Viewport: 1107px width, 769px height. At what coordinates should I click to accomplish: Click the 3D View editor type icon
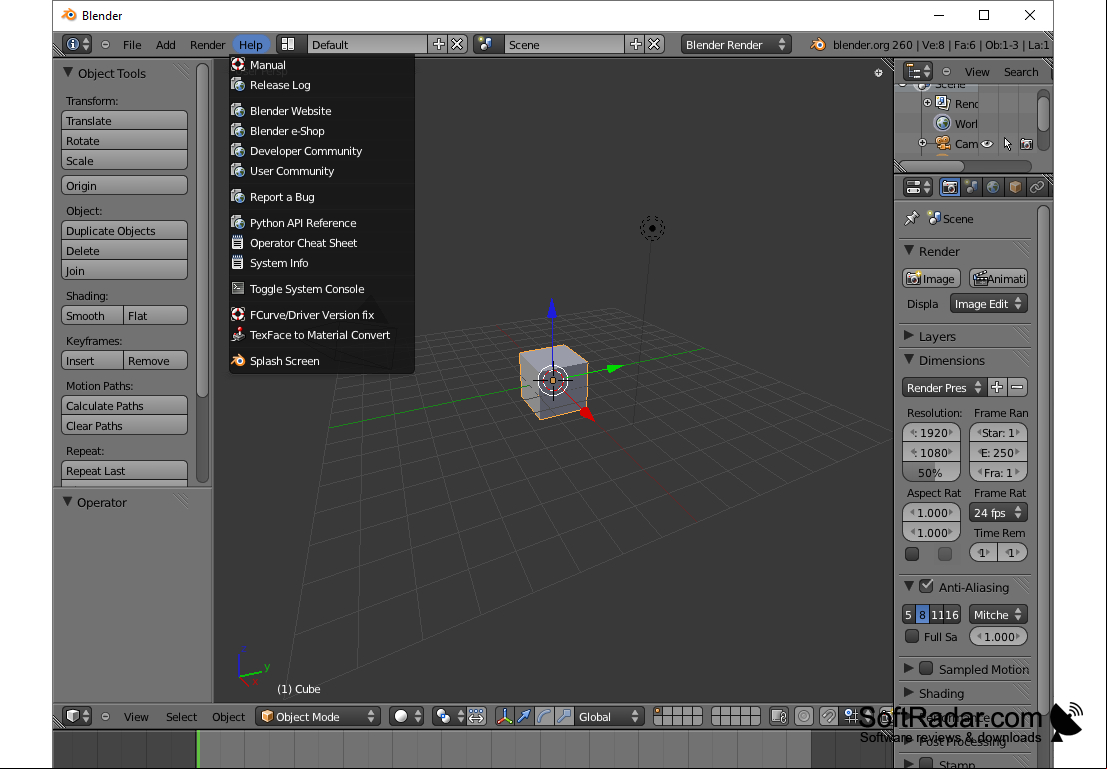click(x=77, y=716)
